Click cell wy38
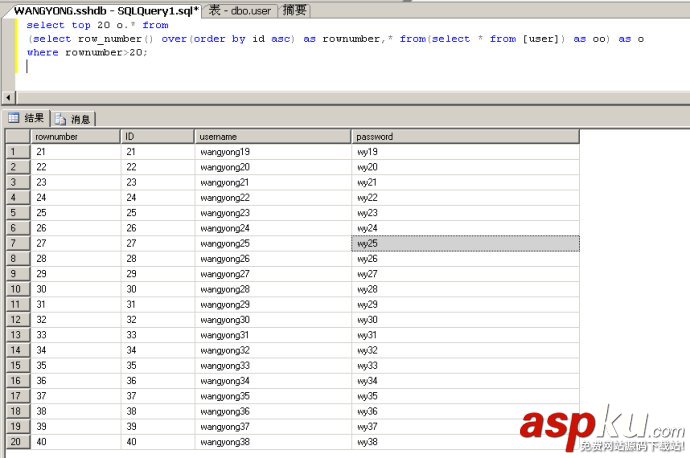The width and height of the screenshot is (690, 458). click(465, 442)
